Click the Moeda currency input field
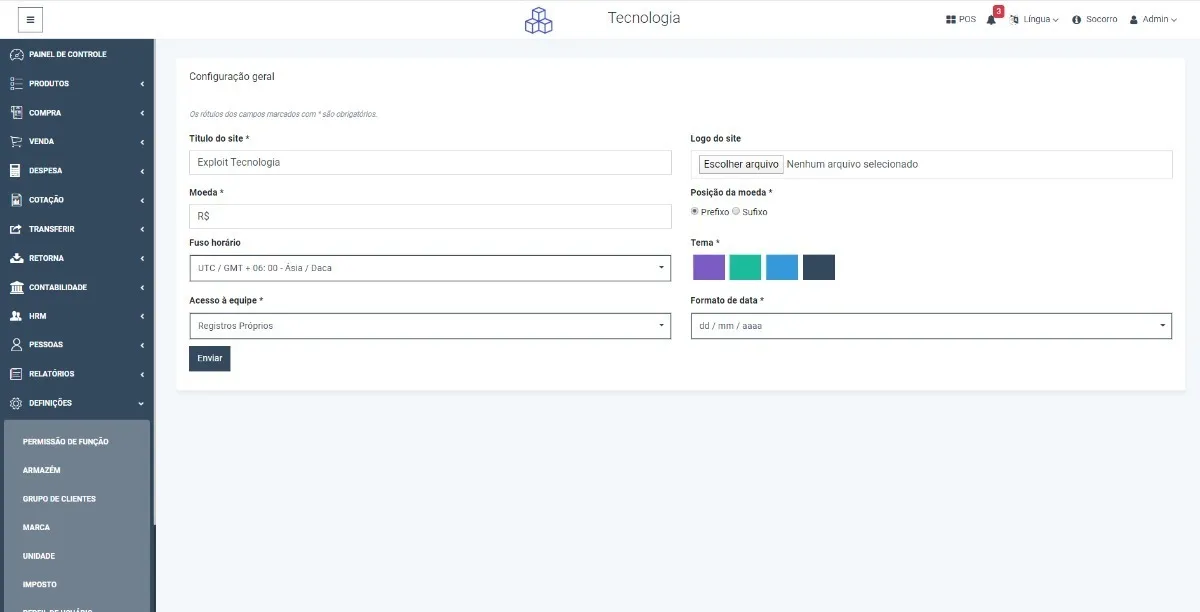 (430, 216)
